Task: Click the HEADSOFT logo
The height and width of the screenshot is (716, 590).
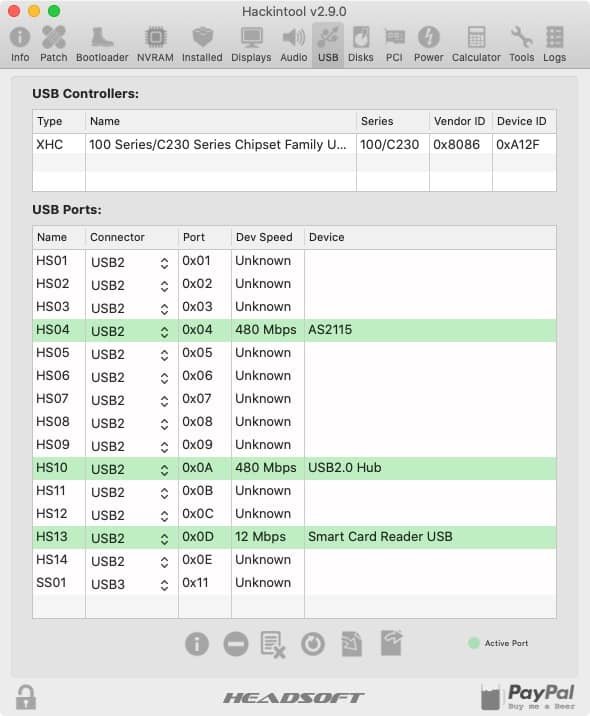Action: click(x=294, y=697)
